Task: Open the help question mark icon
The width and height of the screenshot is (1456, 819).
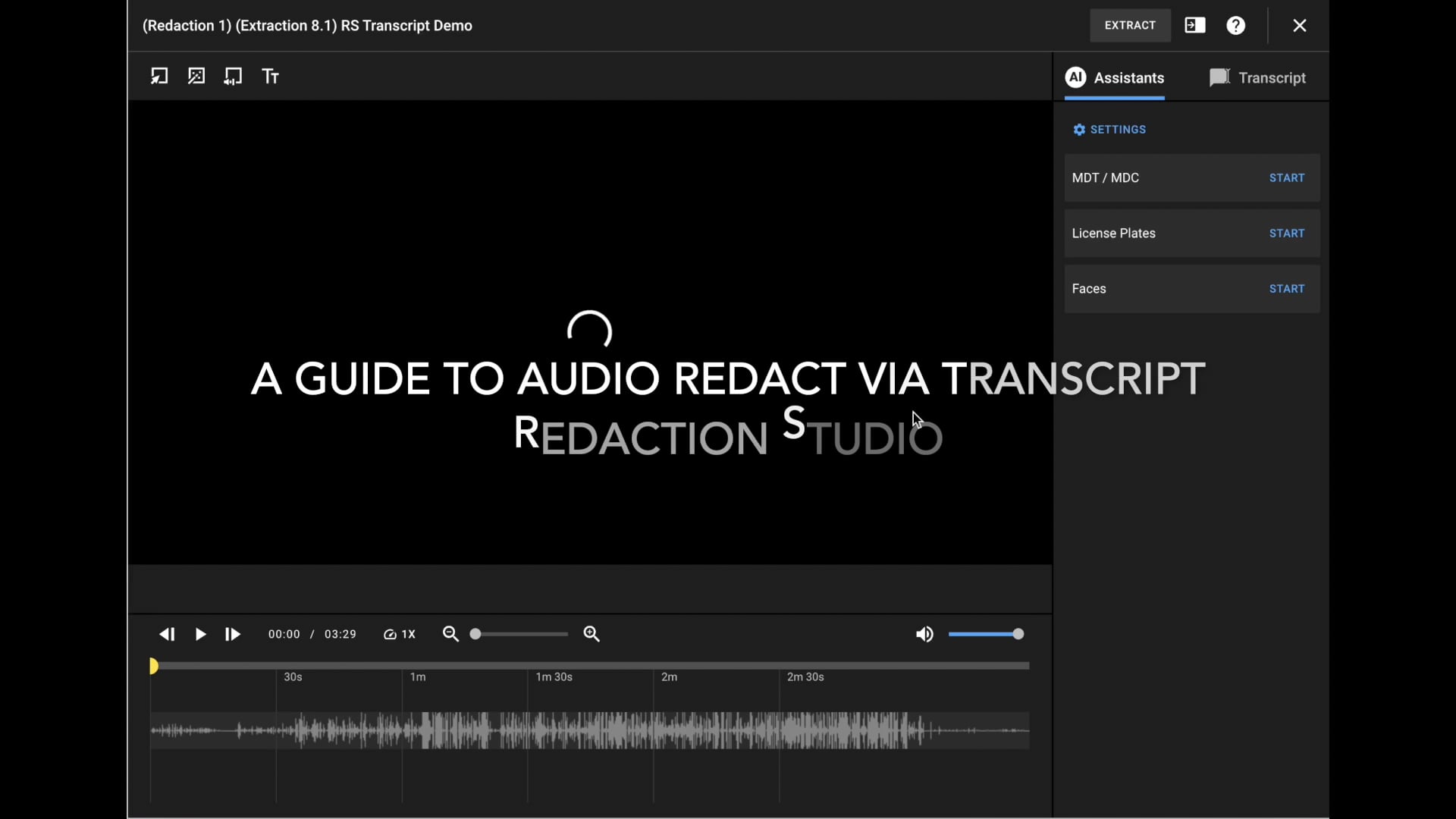Action: tap(1236, 25)
